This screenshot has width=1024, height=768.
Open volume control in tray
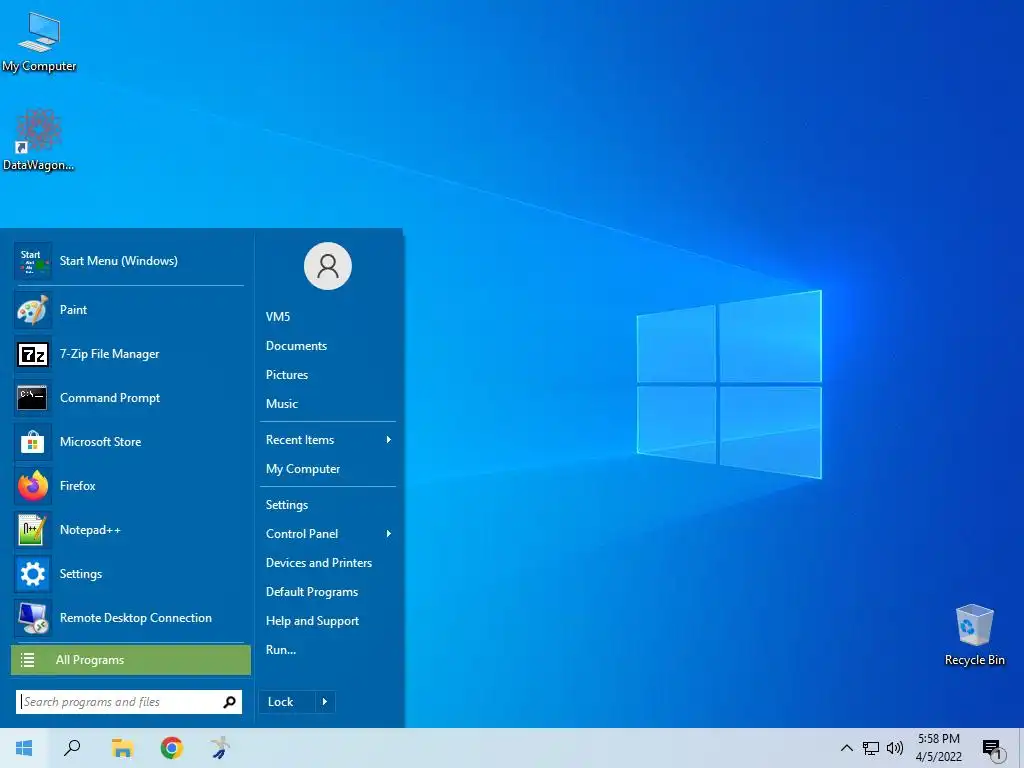tap(895, 748)
